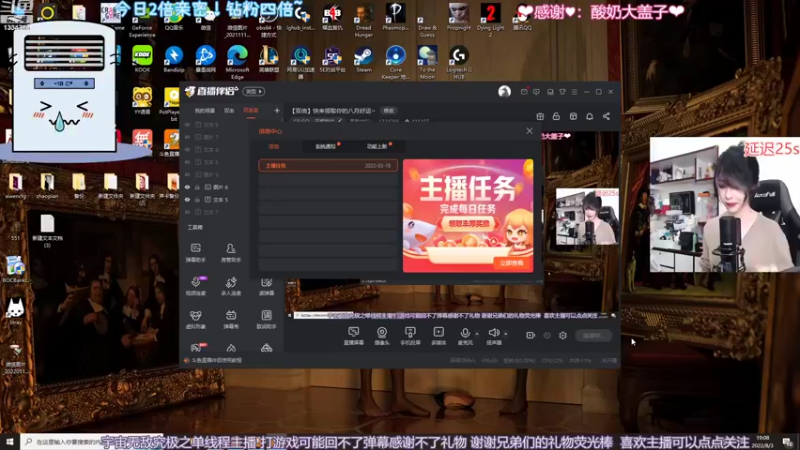Click the gift box icon in header
Image resolution: width=800 pixels, height=450 pixels.
540,116
